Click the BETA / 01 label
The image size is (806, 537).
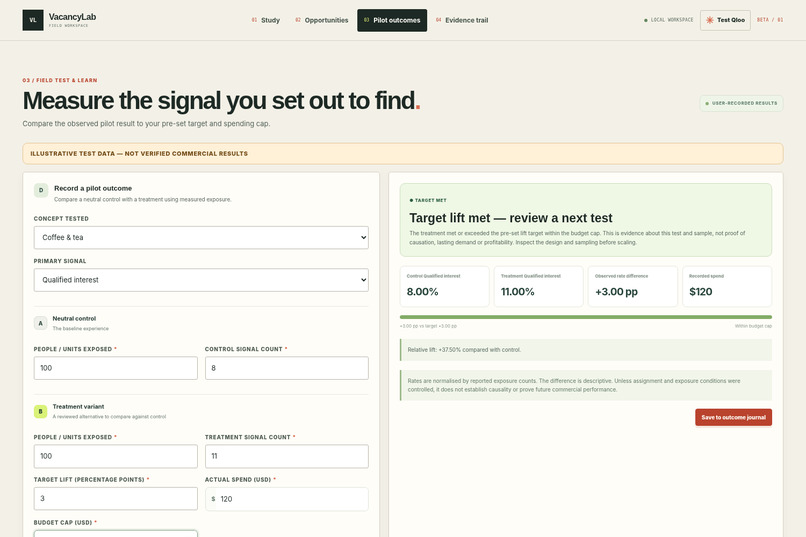[770, 20]
